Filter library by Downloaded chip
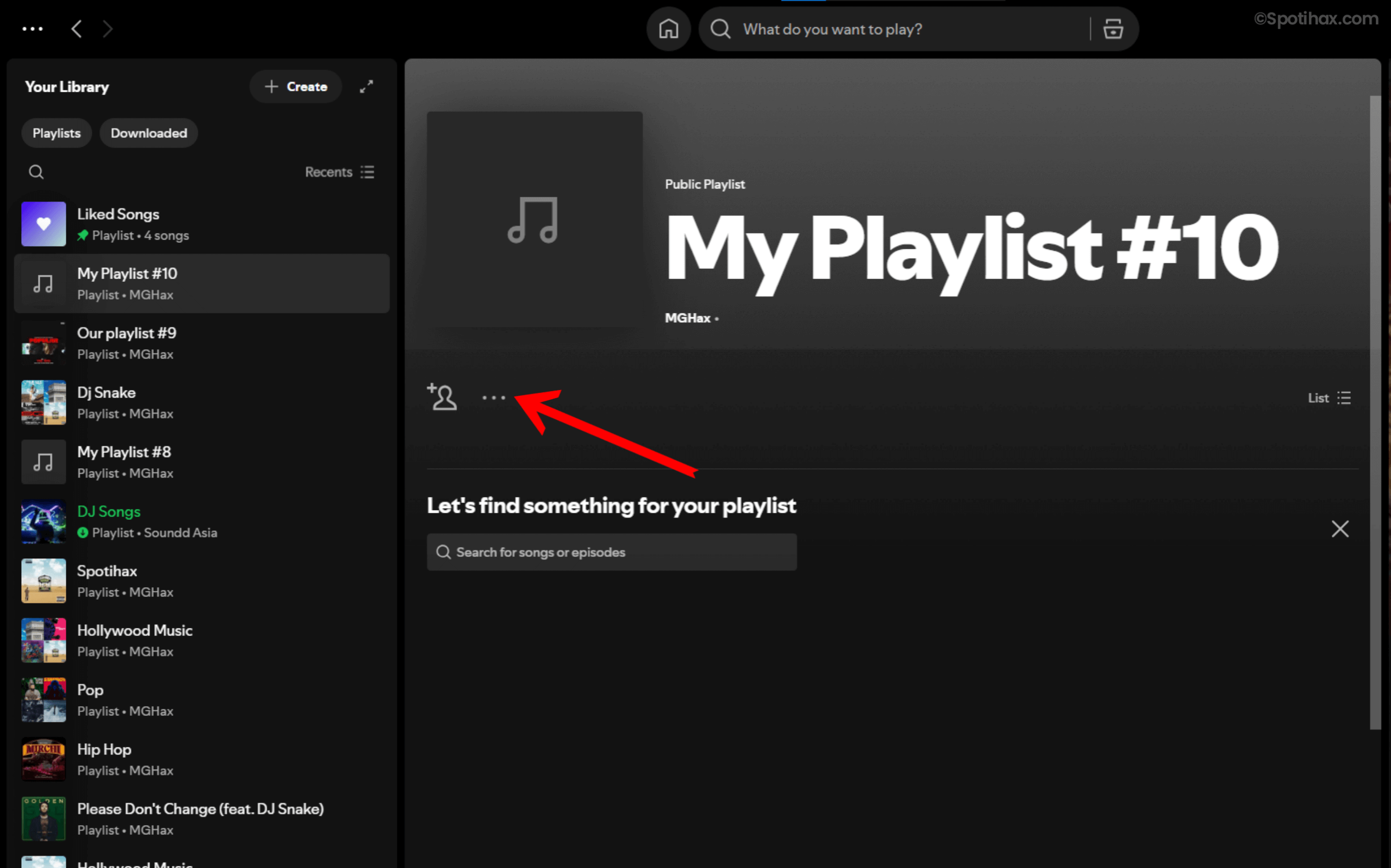 click(x=149, y=133)
